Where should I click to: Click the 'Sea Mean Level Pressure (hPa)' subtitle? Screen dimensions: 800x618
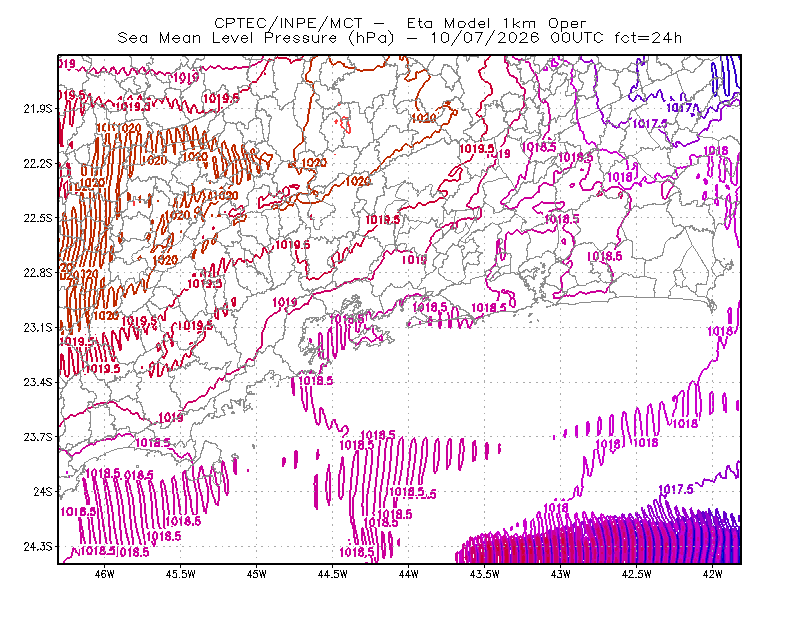256,38
